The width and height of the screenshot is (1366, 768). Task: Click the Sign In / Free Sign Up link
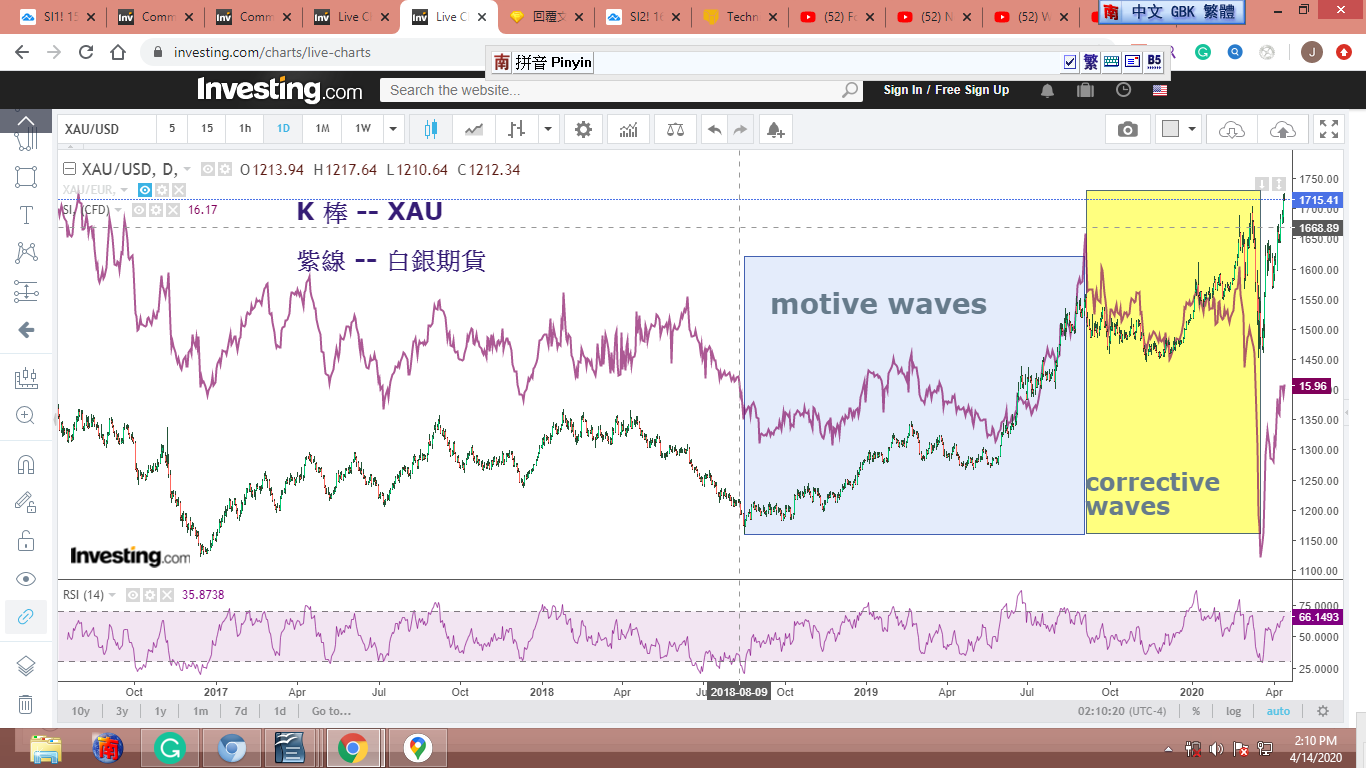tap(946, 90)
